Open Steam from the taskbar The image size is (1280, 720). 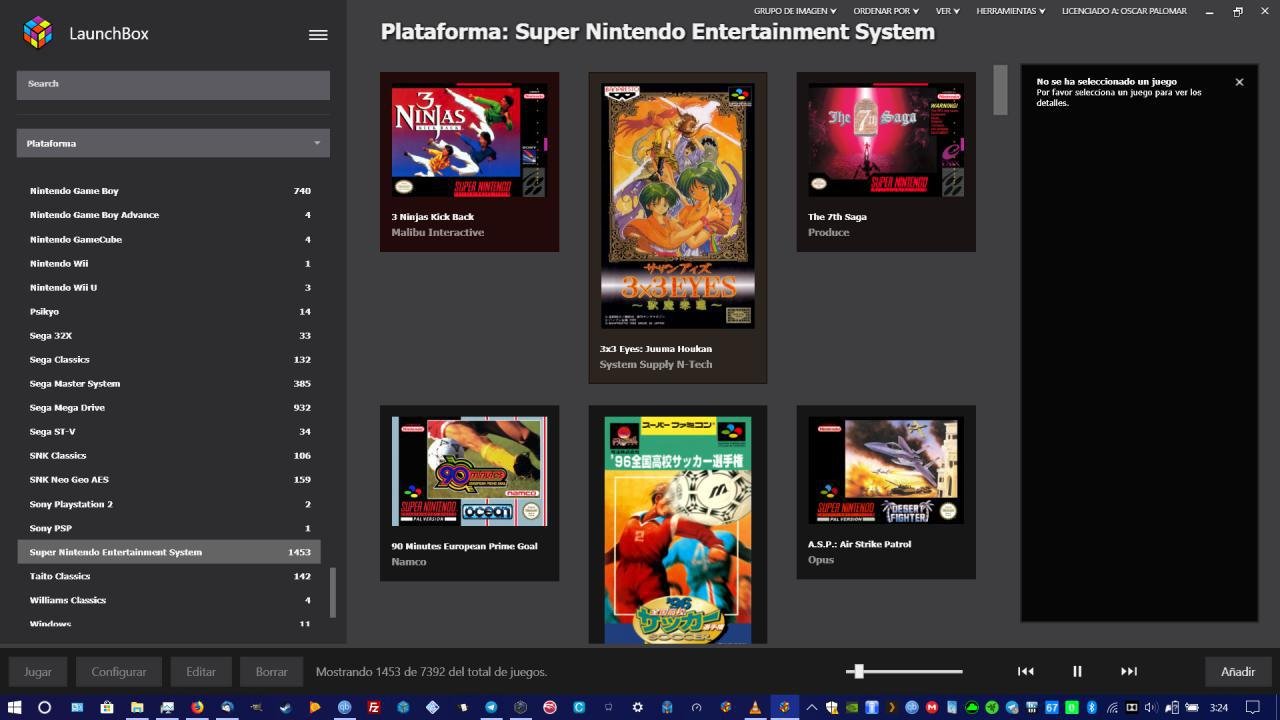[286, 707]
